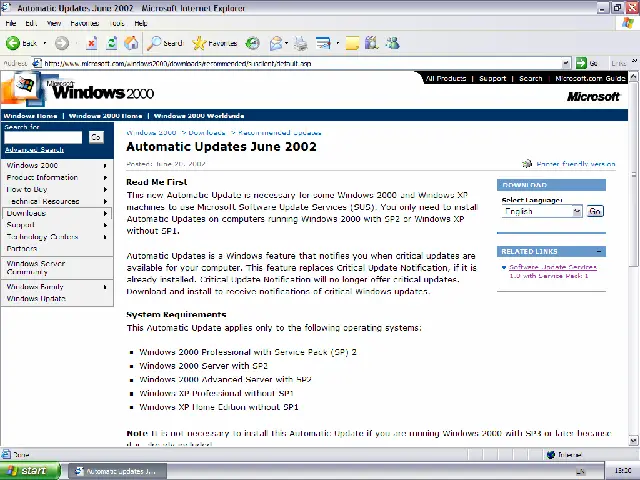Click the page icon in the address bar
Image resolution: width=640 pixels, height=480 pixels.
click(x=37, y=63)
